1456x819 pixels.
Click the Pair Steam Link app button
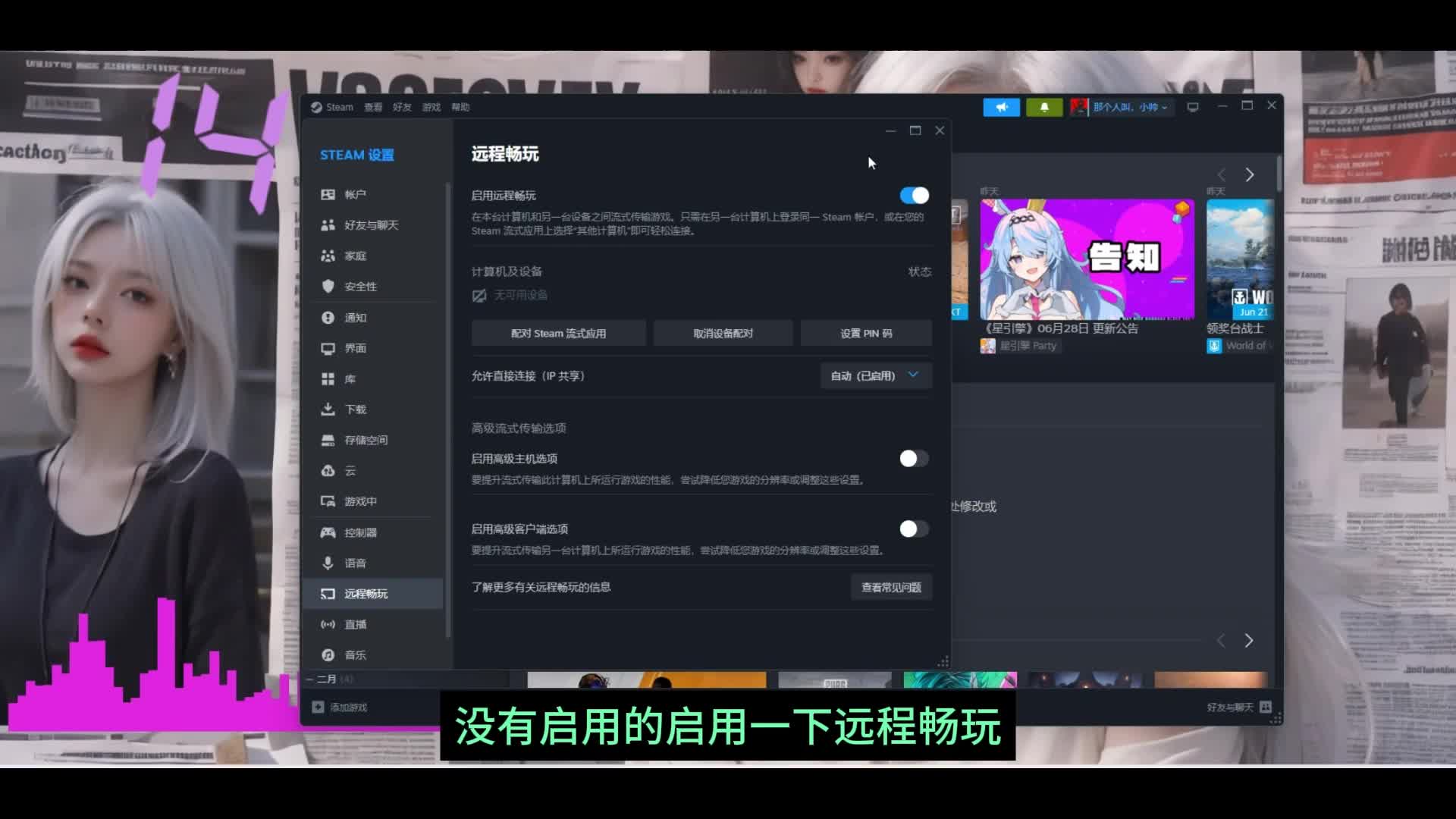point(558,334)
